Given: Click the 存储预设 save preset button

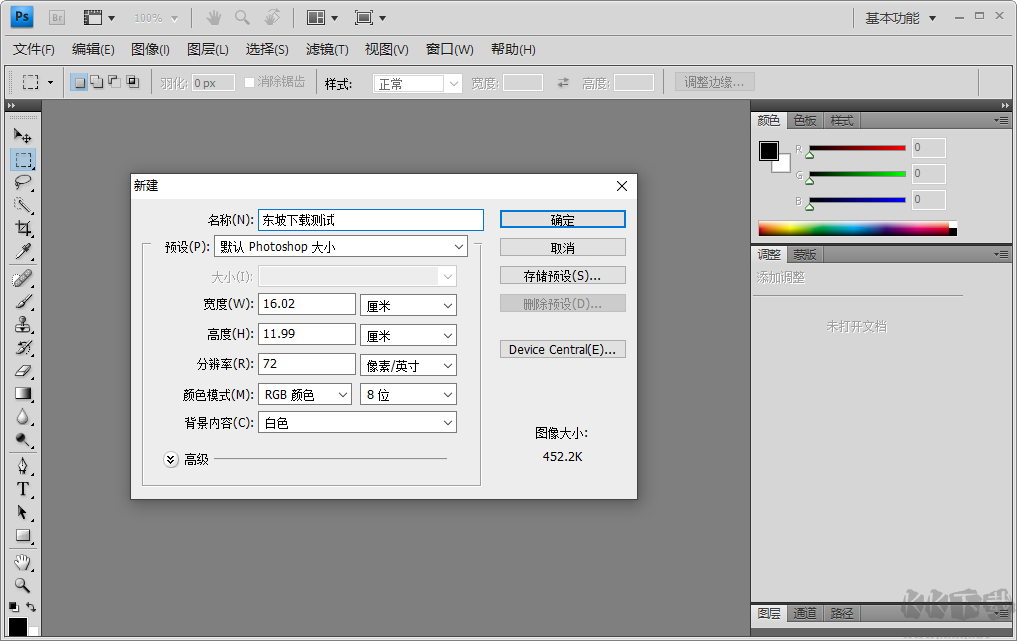Looking at the screenshot, I should click(562, 274).
